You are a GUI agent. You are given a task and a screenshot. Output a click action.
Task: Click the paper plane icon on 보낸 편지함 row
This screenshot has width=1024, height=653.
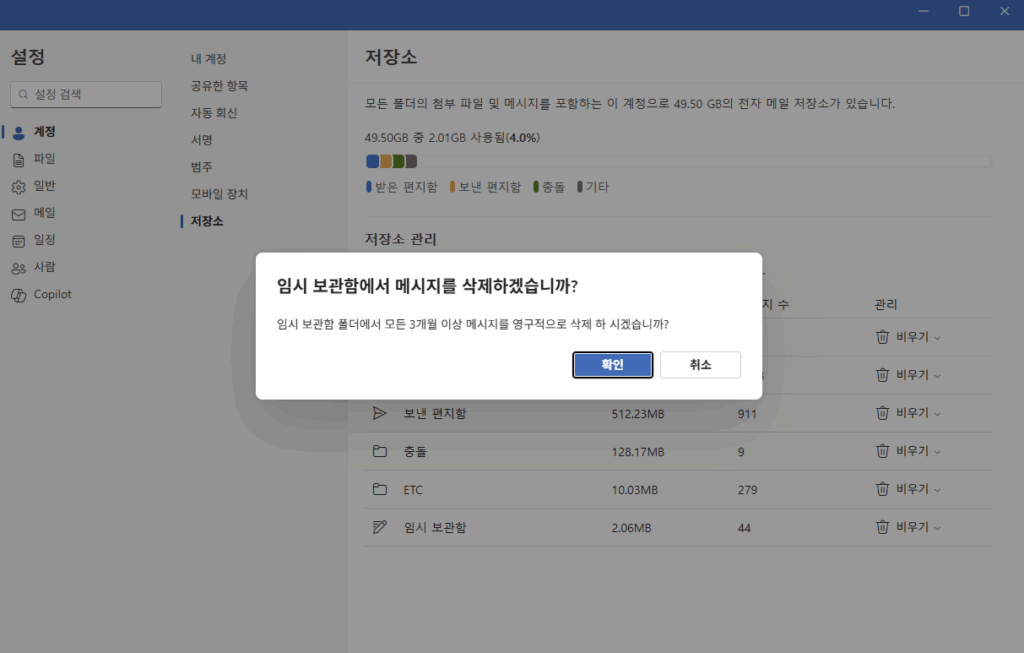[379, 412]
